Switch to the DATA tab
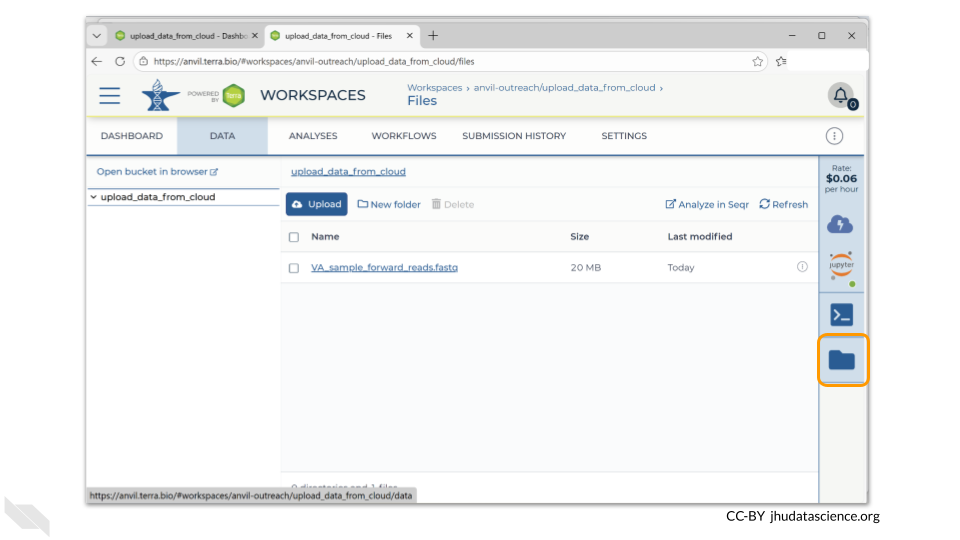Screen dimensions: 960x540 [x=222, y=136]
